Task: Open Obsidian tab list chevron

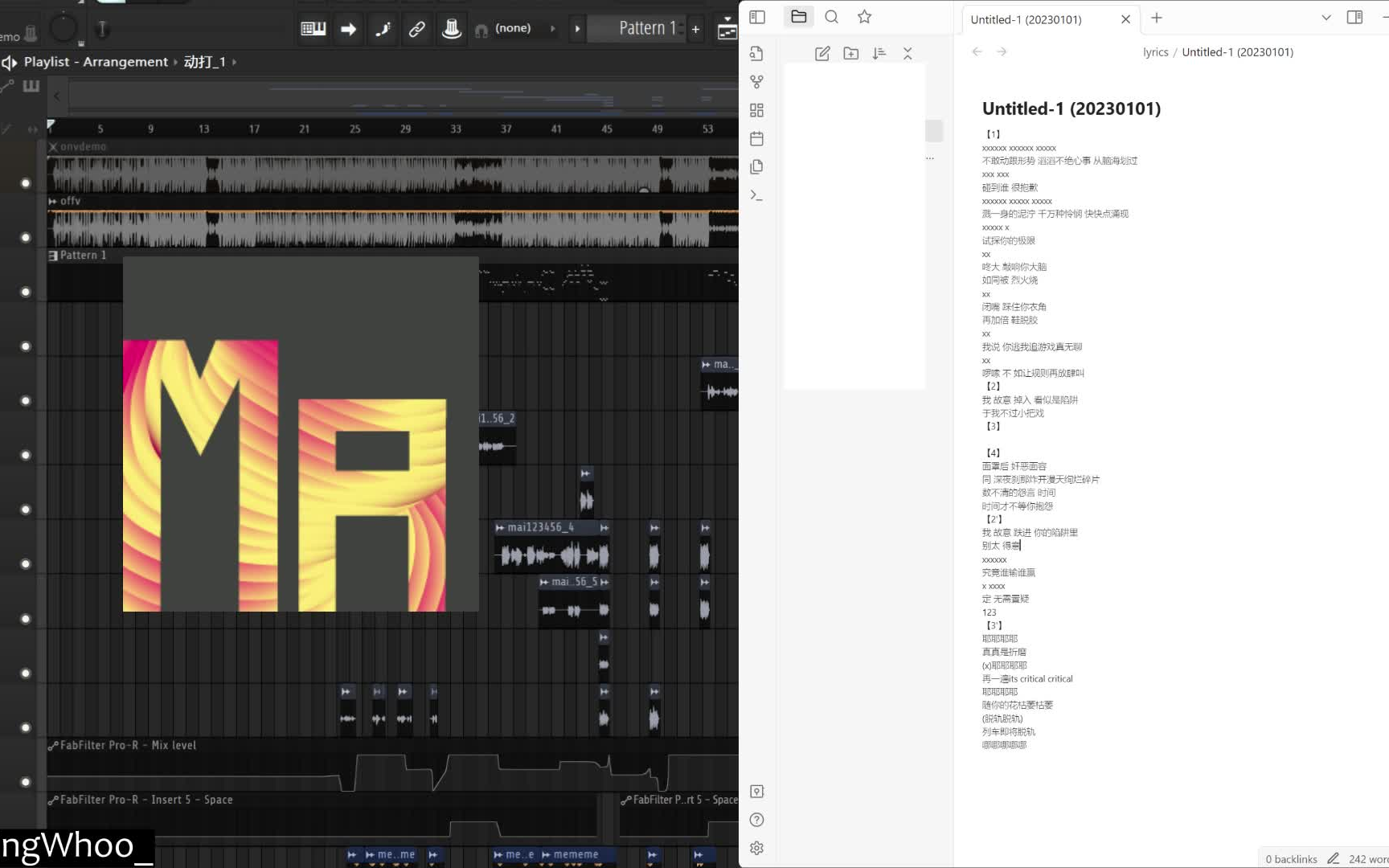Action: 1326,17
